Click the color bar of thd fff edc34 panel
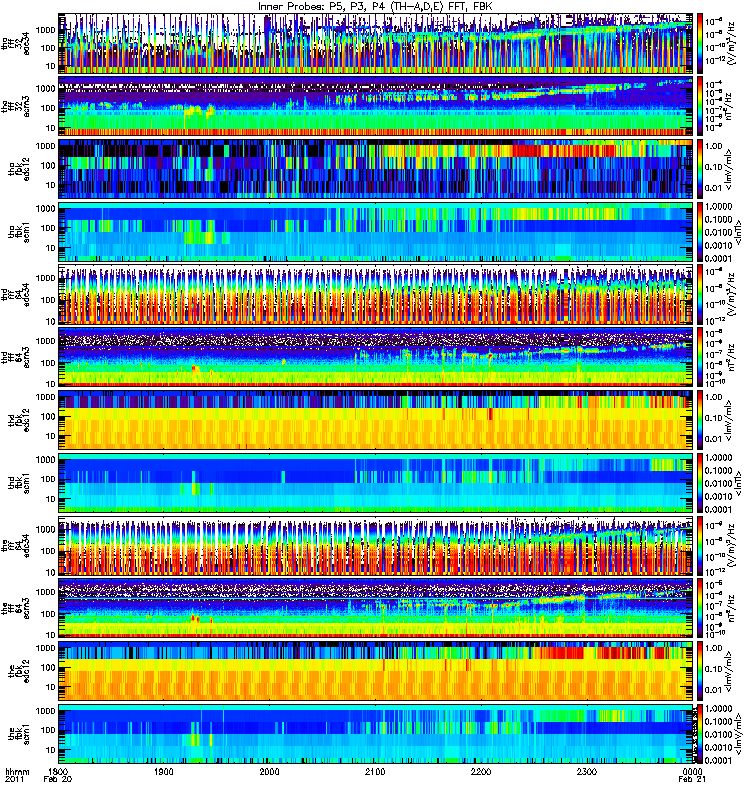 (x=701, y=294)
